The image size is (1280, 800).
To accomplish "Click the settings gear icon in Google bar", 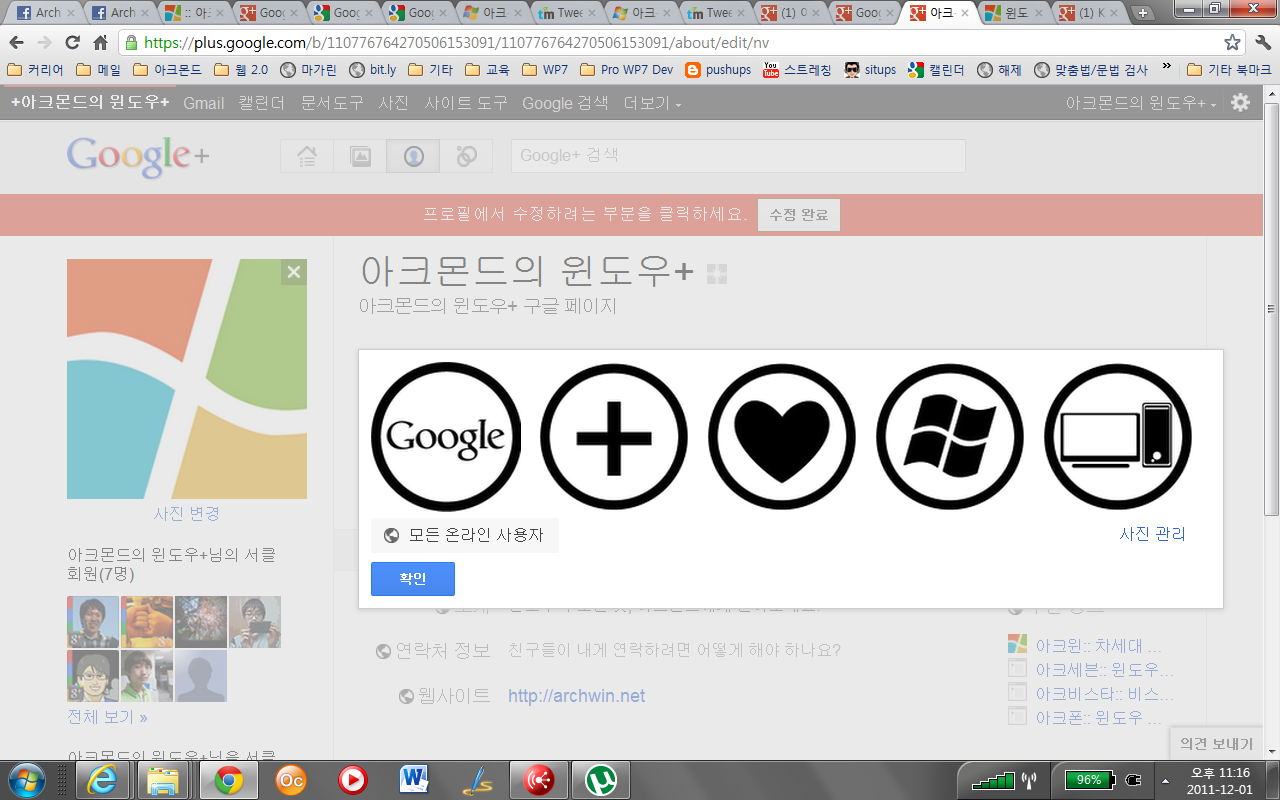I will pos(1240,103).
